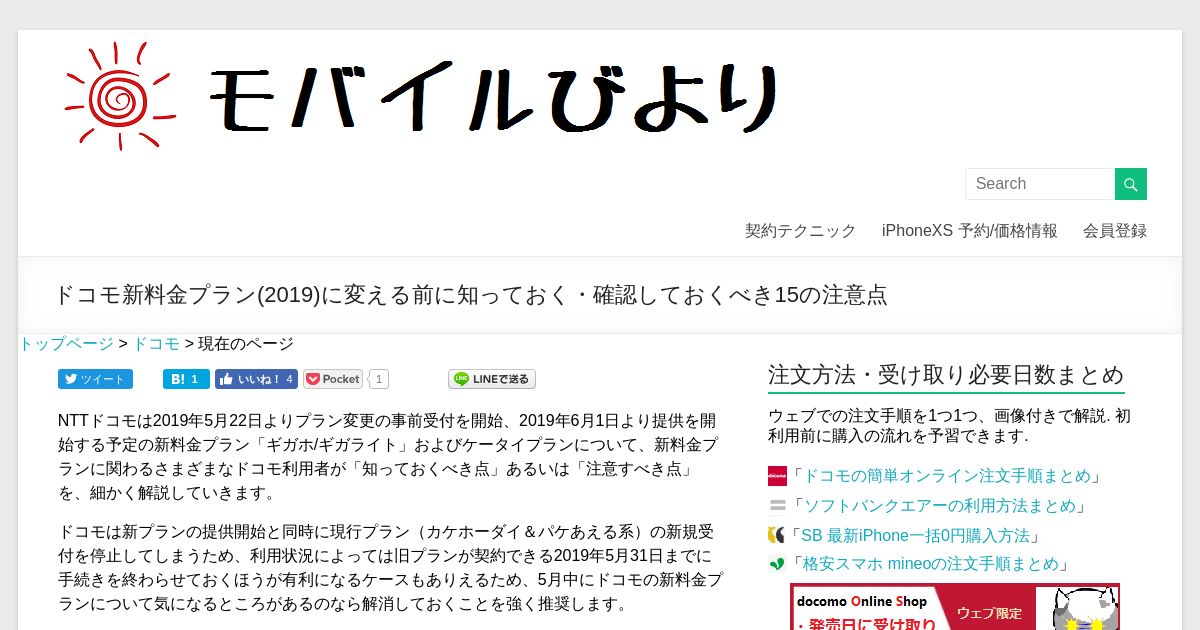Viewport: 1200px width, 630px height.
Task: Send with the LINEで送る button
Action: (x=492, y=379)
